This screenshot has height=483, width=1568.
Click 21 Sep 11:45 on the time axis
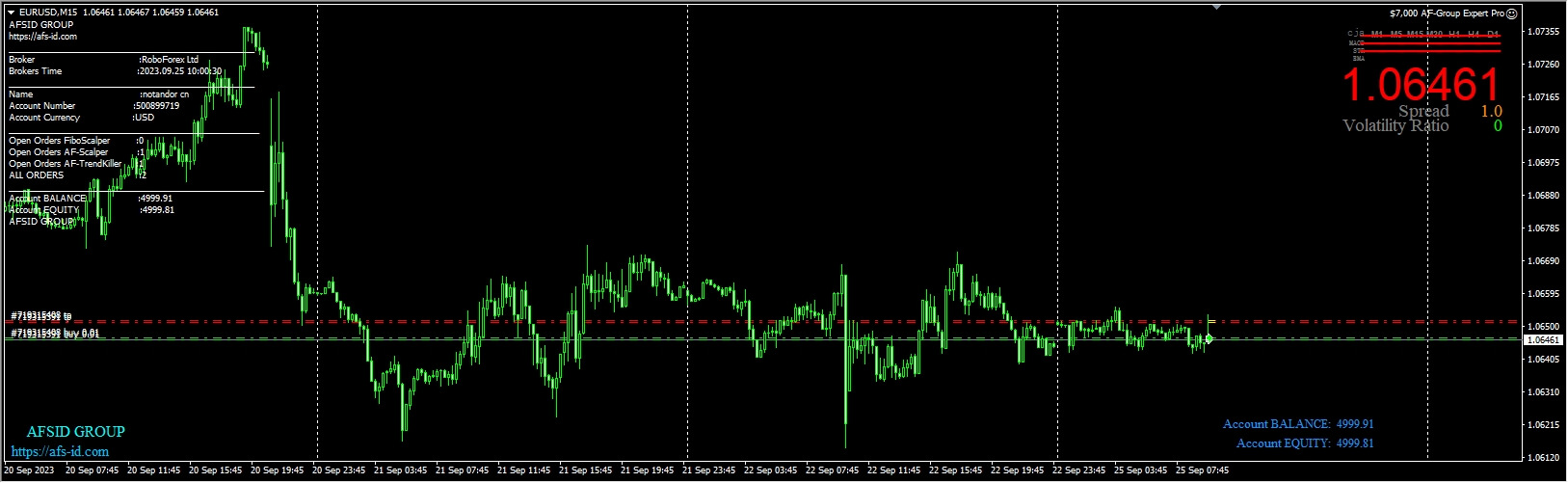point(523,470)
